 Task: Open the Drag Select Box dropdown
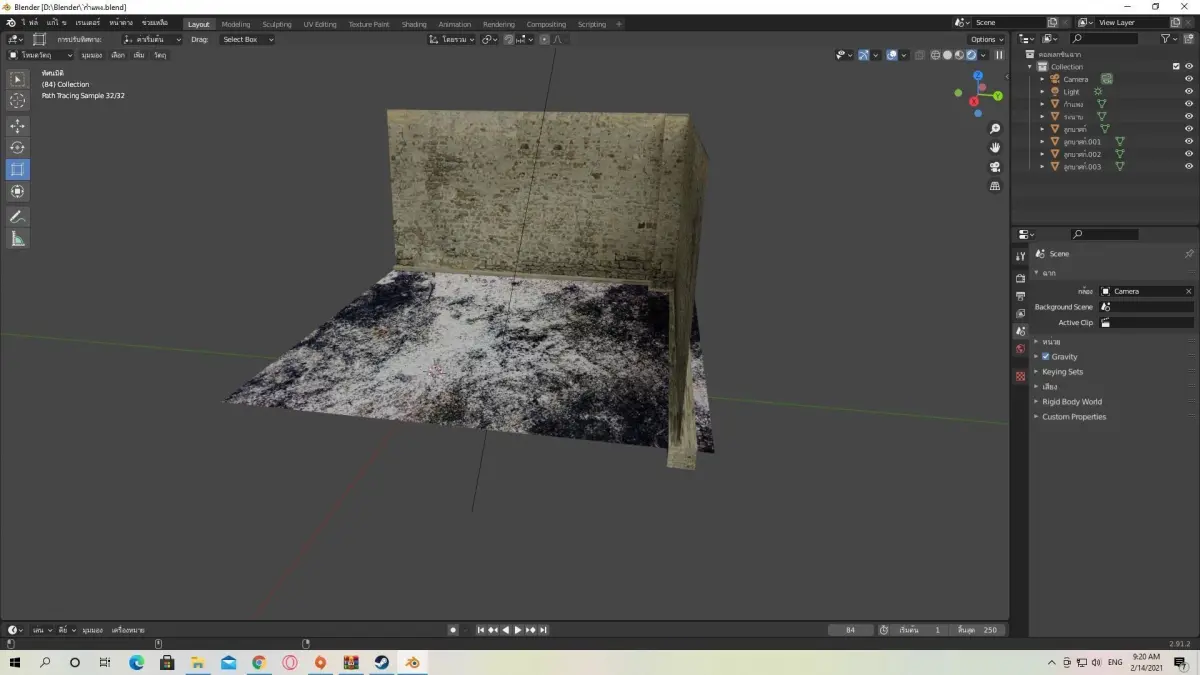[246, 39]
